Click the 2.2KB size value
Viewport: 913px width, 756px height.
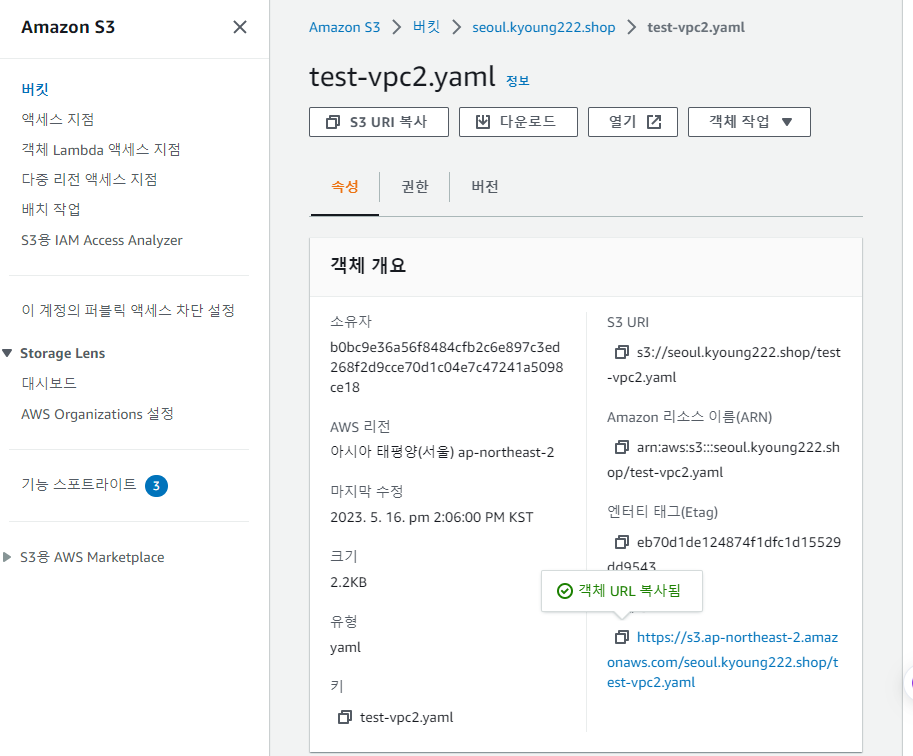[x=348, y=582]
